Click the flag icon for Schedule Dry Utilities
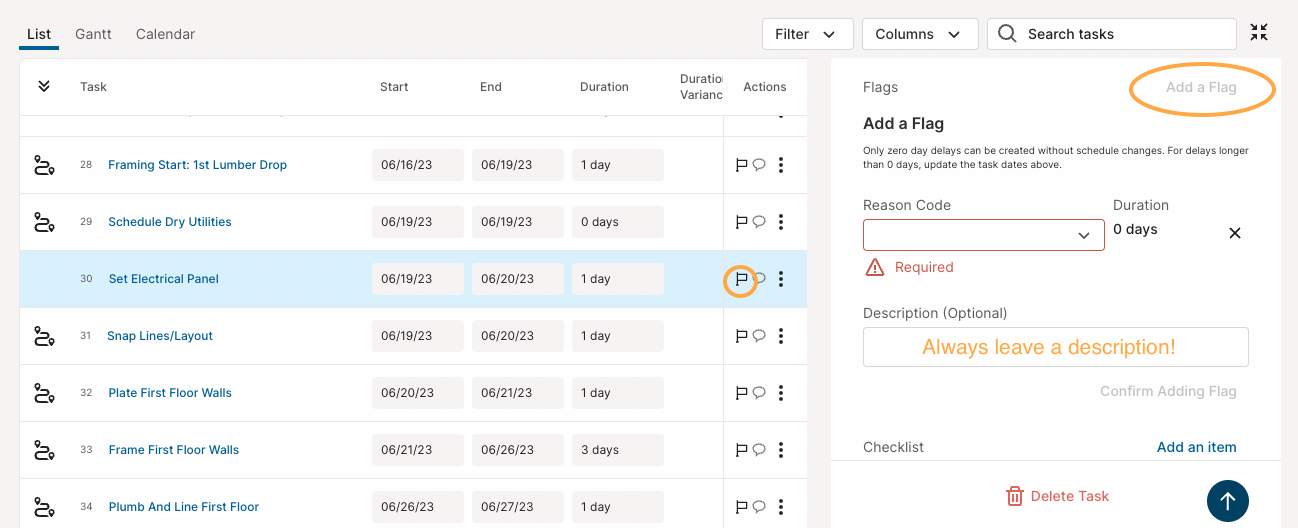The height and width of the screenshot is (528, 1298). tap(742, 222)
